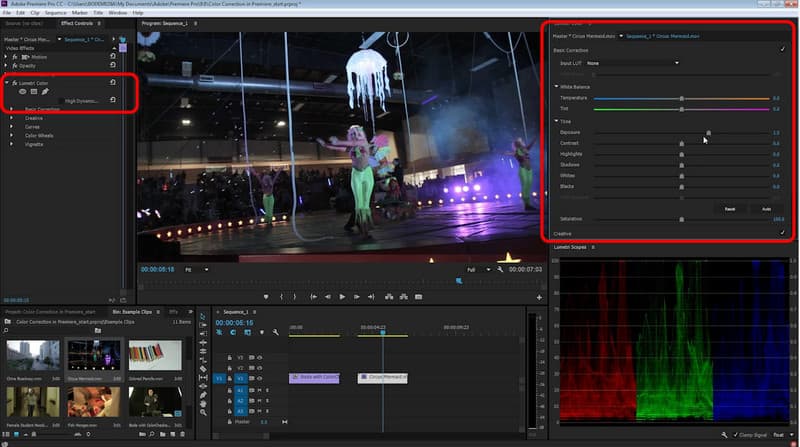
Task: Toggle V1 track eye visibility
Action: 258,378
